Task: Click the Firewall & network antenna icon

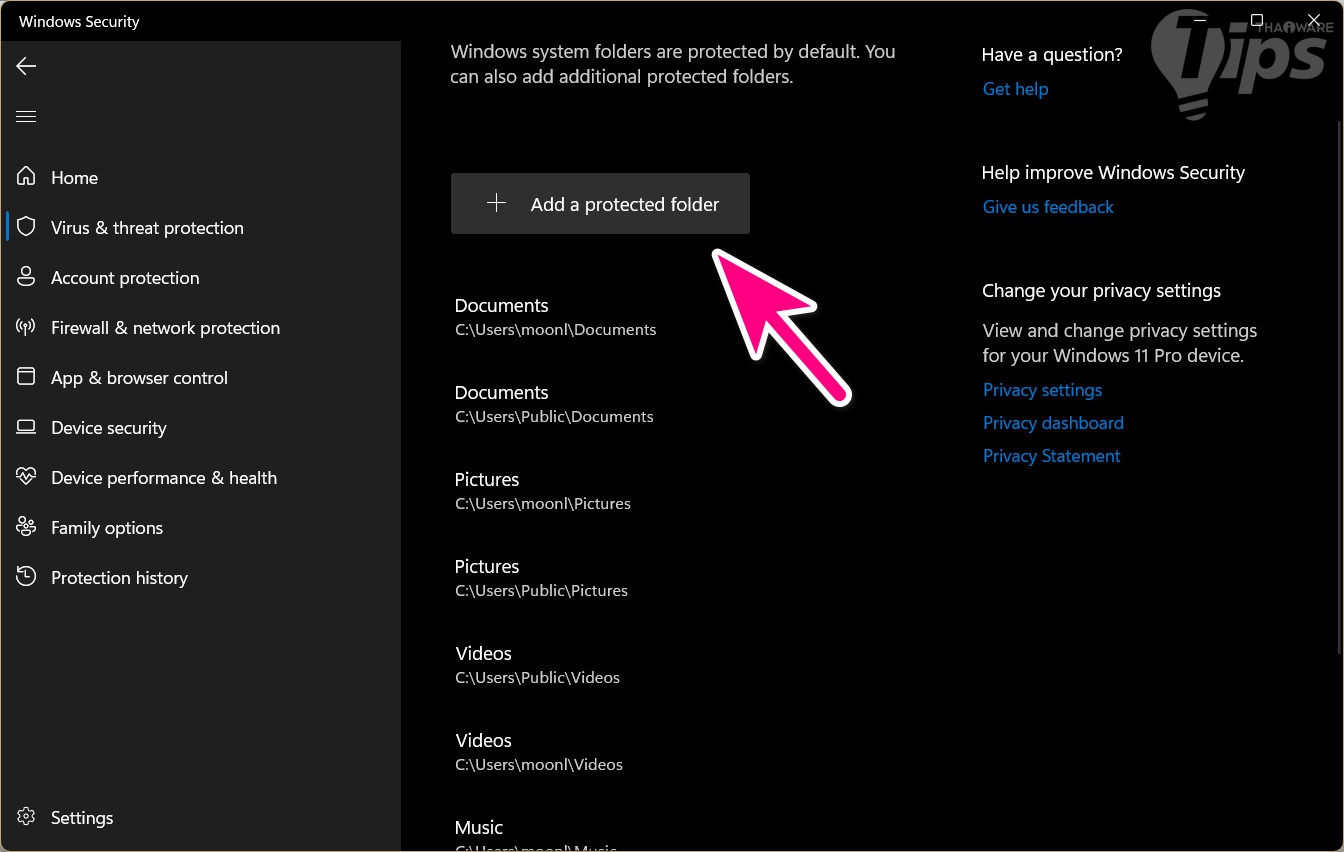Action: [x=26, y=327]
